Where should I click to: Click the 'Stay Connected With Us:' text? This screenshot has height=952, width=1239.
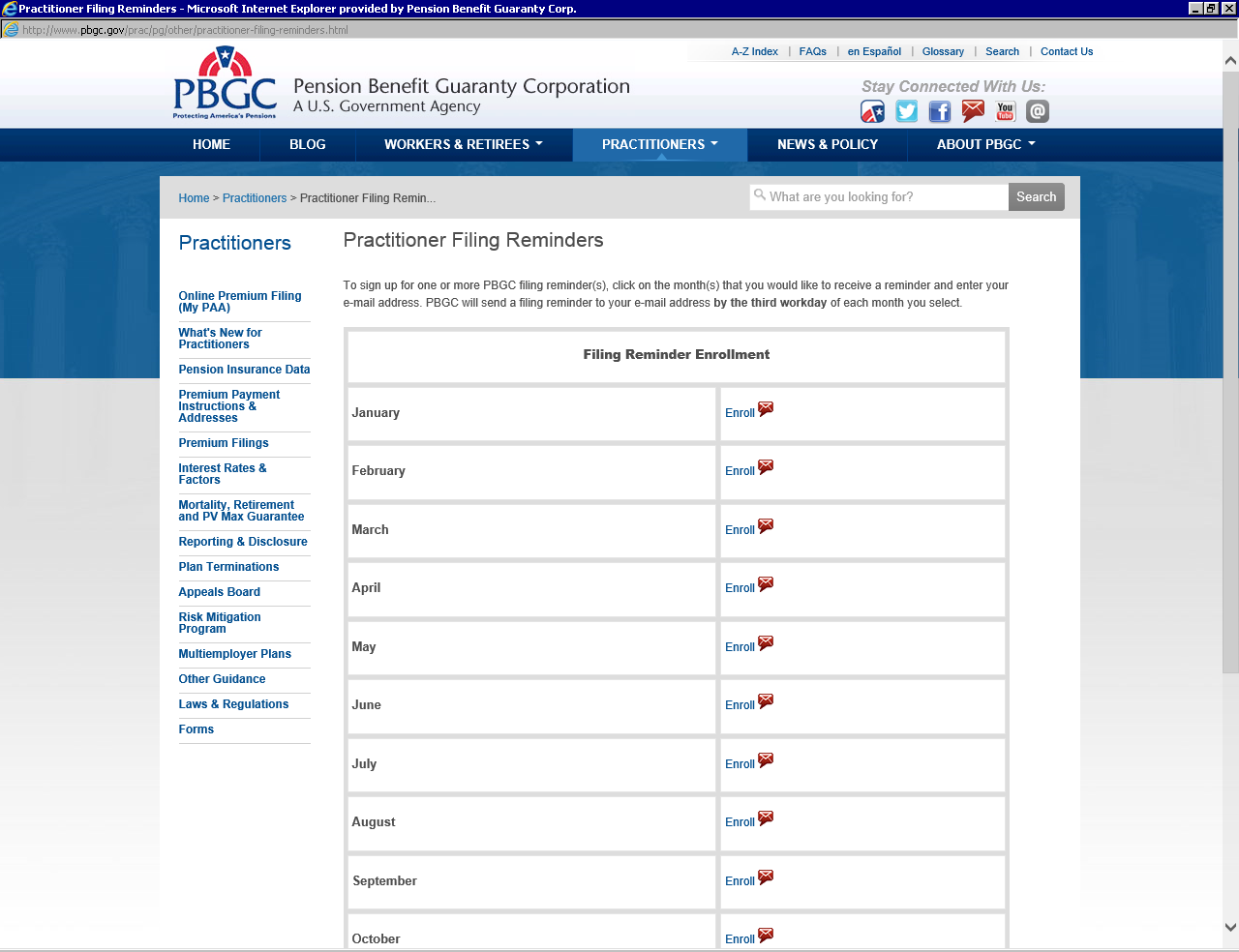953,86
